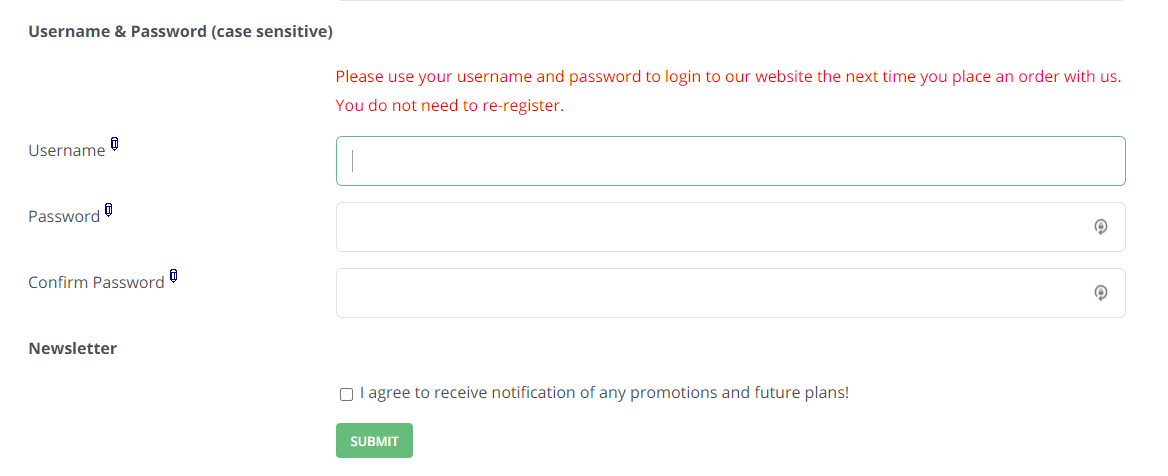Click the Username label text
The image size is (1168, 476).
click(67, 150)
